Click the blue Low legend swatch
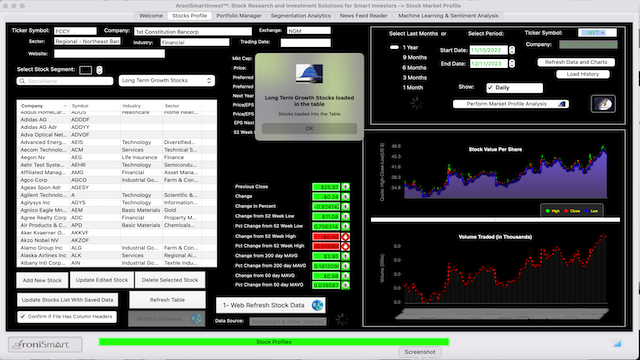The image size is (640, 360). coord(586,211)
